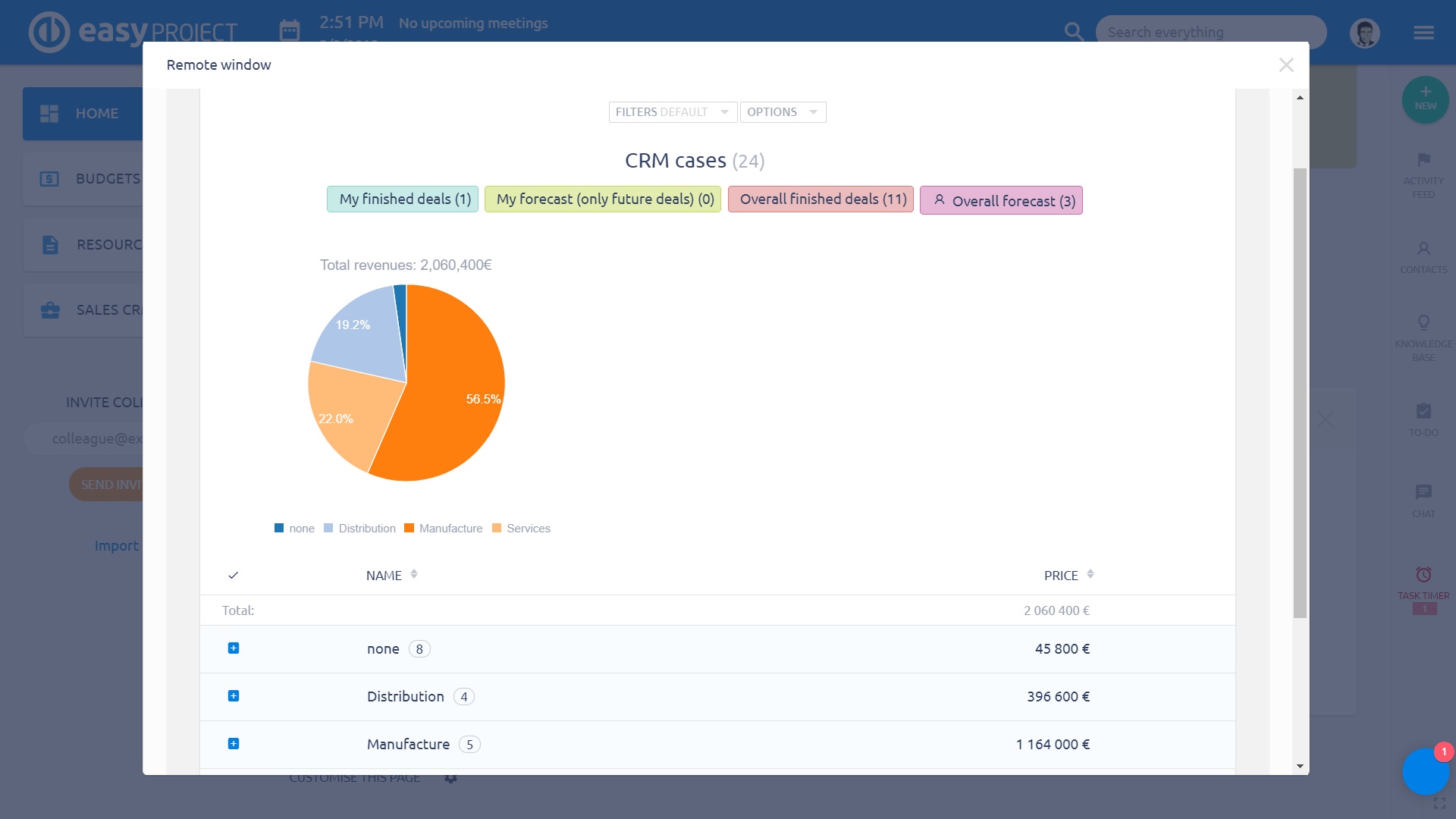Open the Knowledge Base lightbulb icon

[x=1423, y=323]
